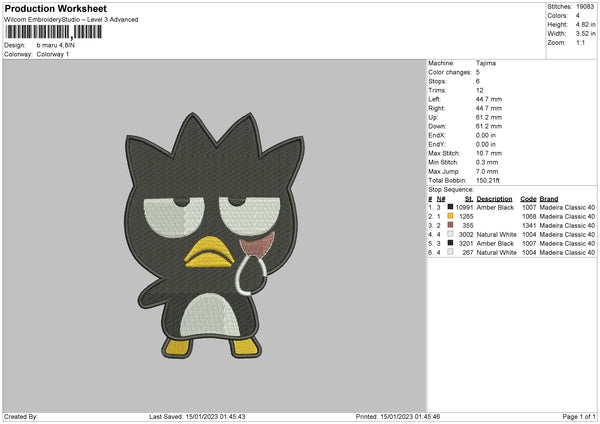This screenshot has width=600, height=424.
Task: Click the Max Stitch value '10.7 mm'
Action: pyautogui.click(x=489, y=153)
